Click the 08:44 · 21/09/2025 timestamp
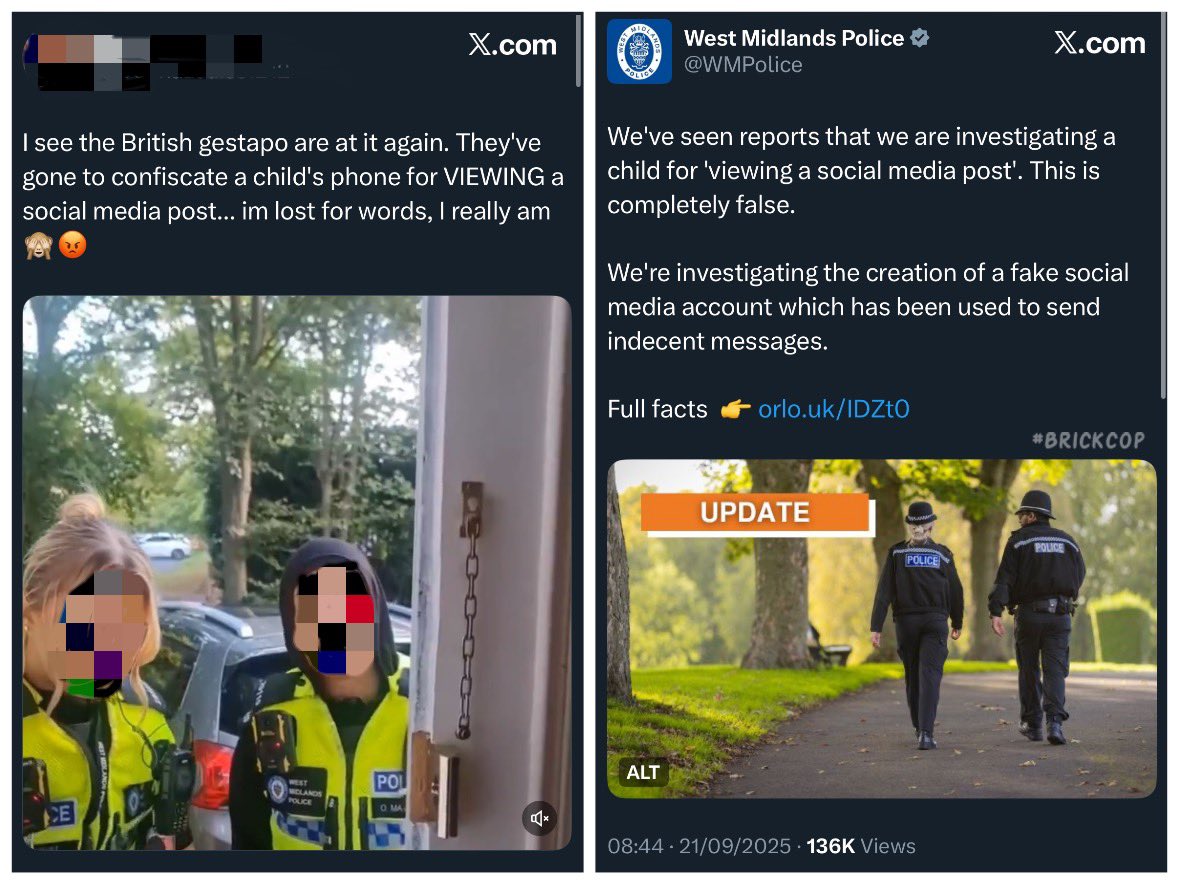 699,847
